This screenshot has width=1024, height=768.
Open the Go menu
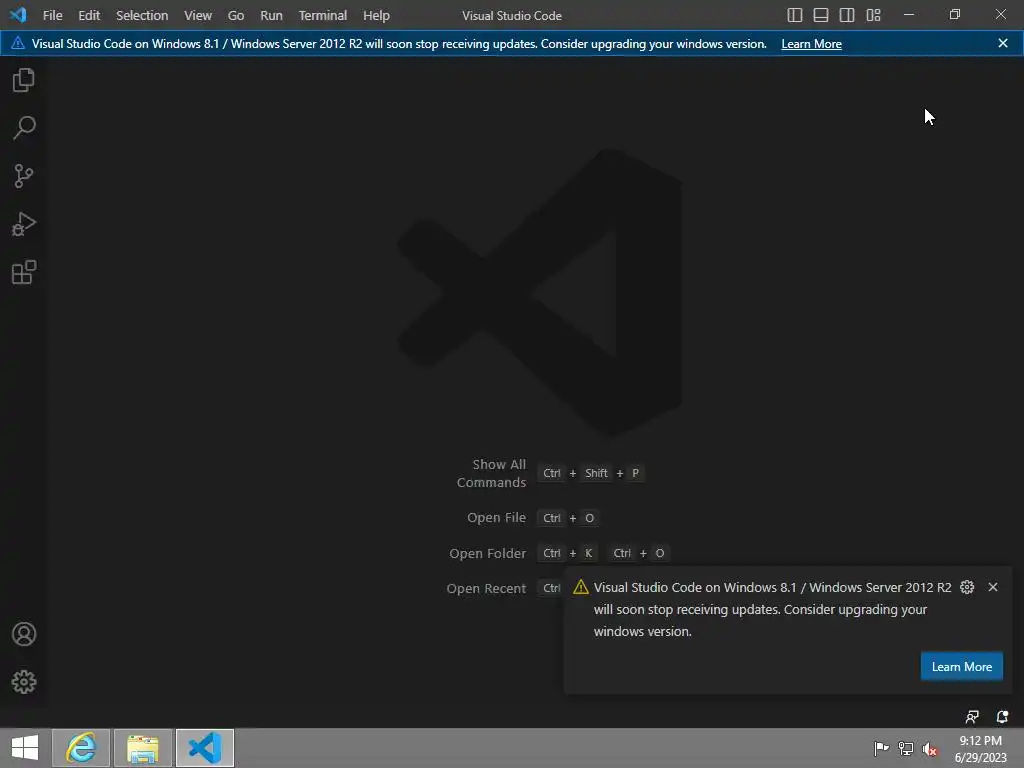coord(236,15)
